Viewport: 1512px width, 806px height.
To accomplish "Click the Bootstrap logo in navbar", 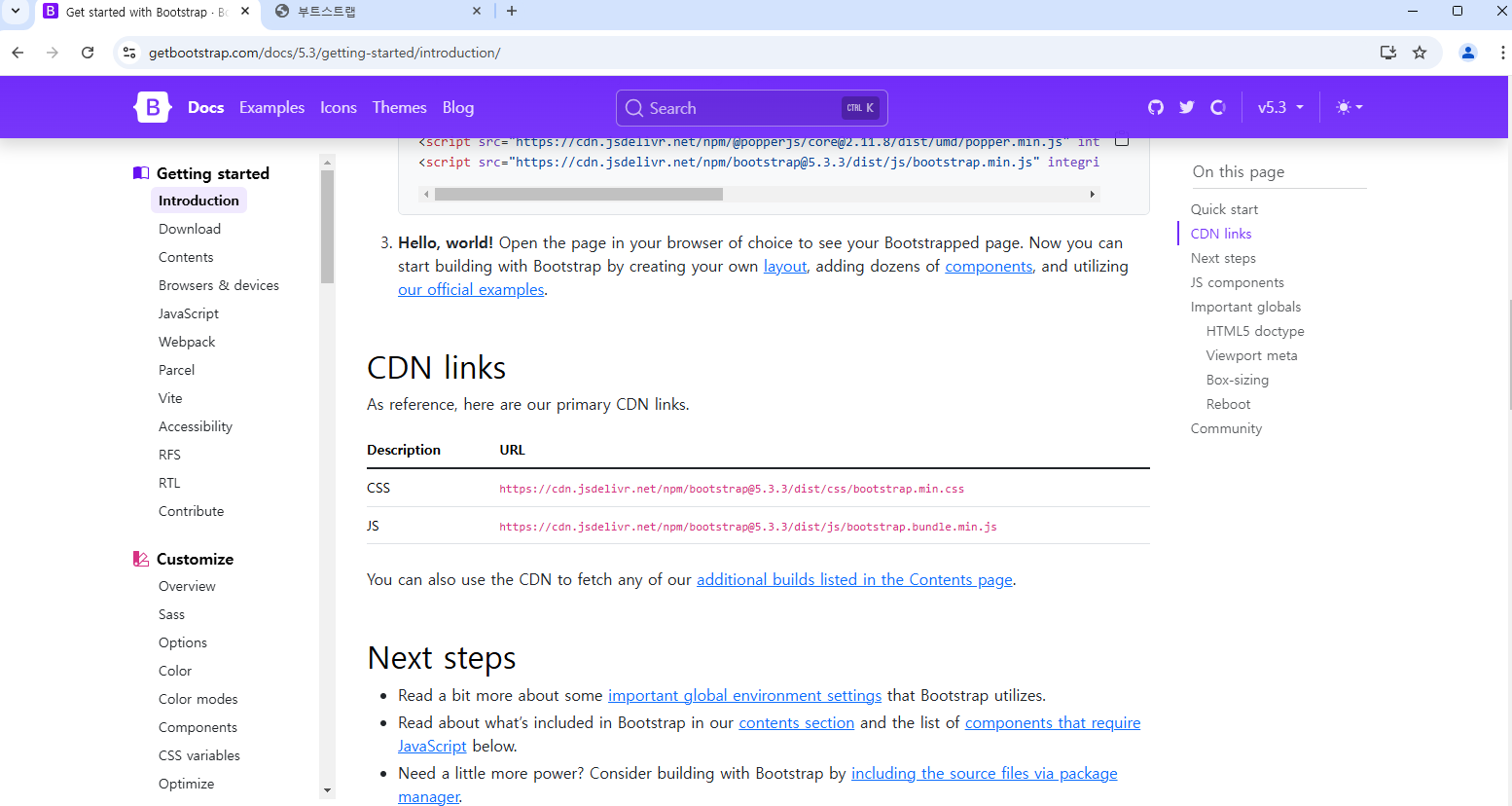I will click(153, 107).
